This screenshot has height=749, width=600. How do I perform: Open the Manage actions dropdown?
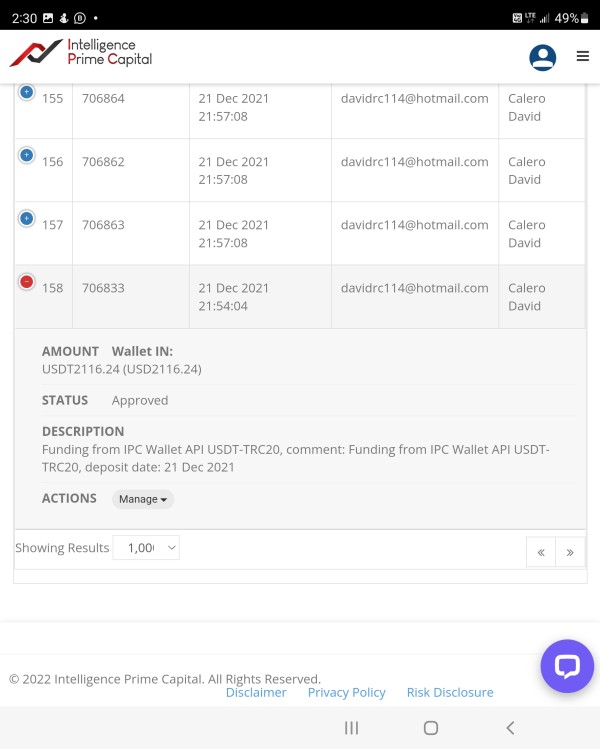click(x=143, y=499)
